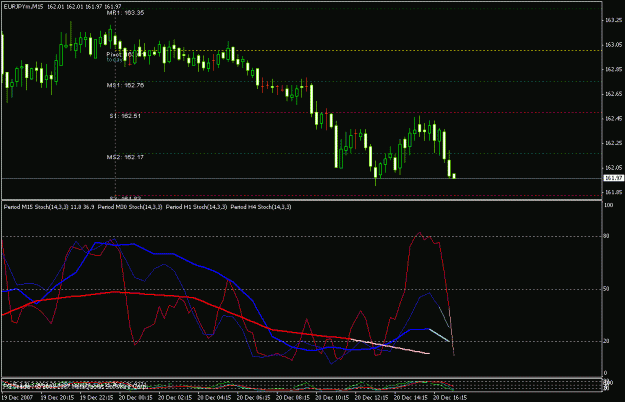The image size is (625, 402).
Task: Click the Period H4 Stoch(14,3,3) label
Action: click(x=261, y=207)
